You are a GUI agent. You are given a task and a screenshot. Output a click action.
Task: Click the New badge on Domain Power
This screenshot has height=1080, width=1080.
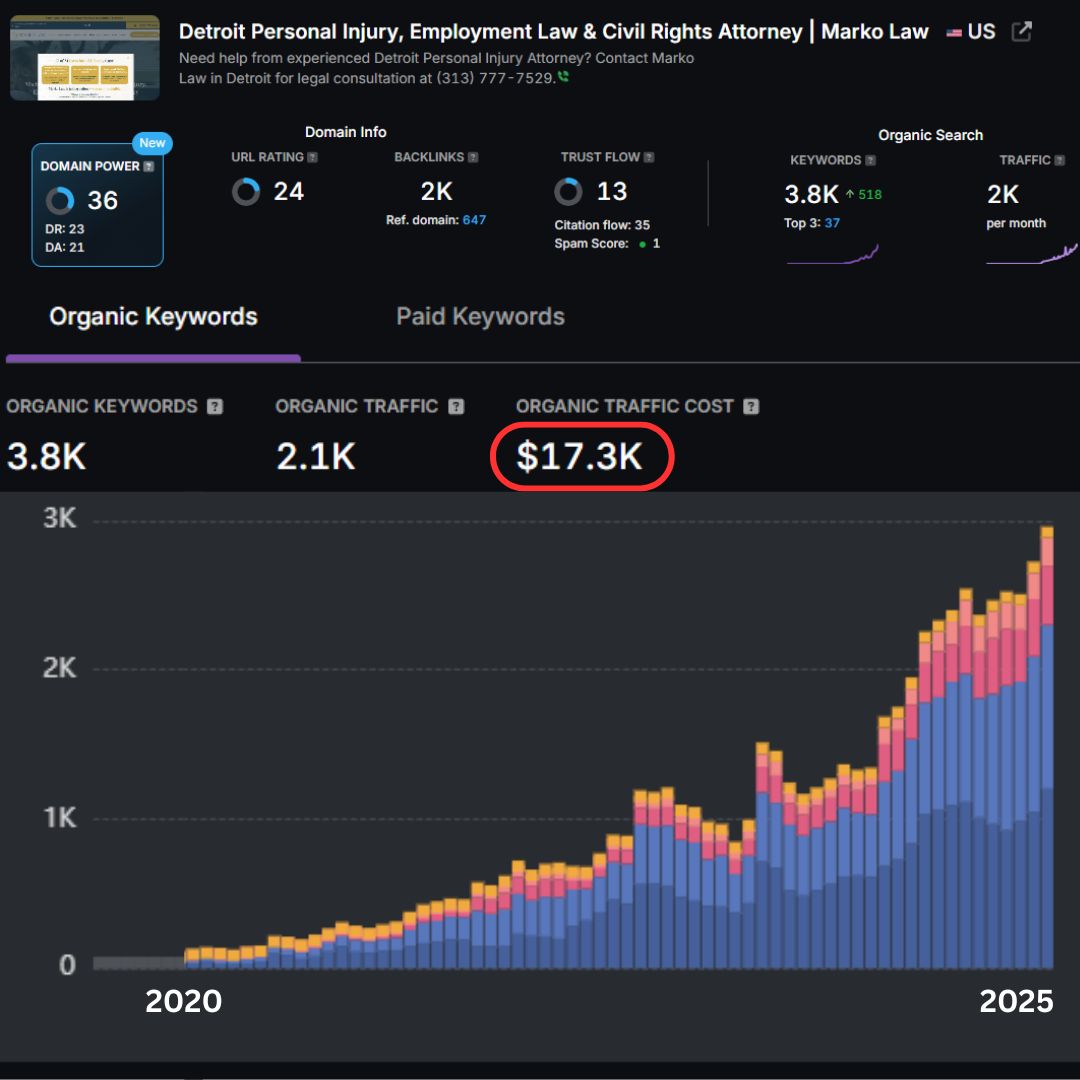(x=152, y=143)
